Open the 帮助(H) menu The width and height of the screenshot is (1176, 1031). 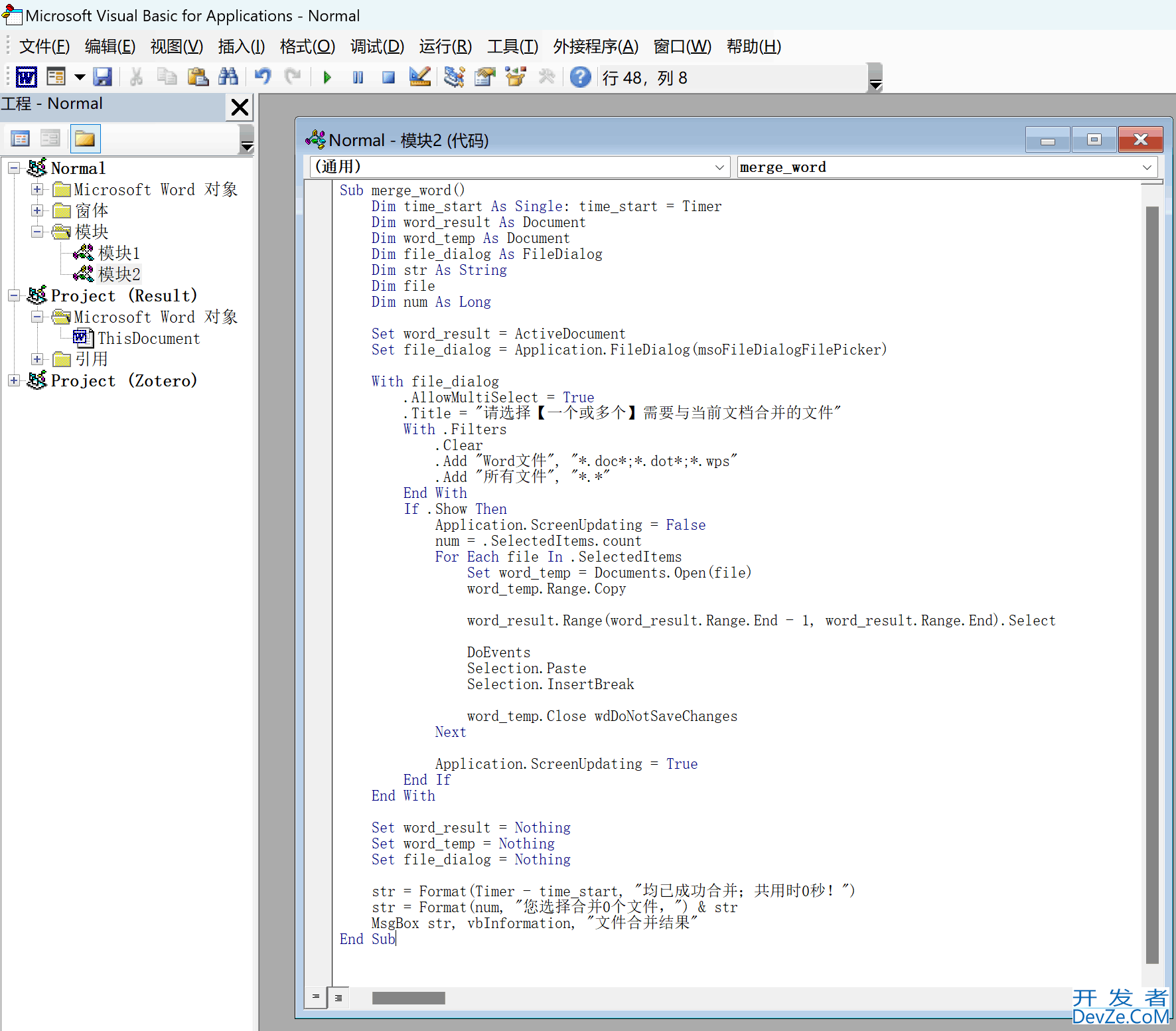(754, 46)
